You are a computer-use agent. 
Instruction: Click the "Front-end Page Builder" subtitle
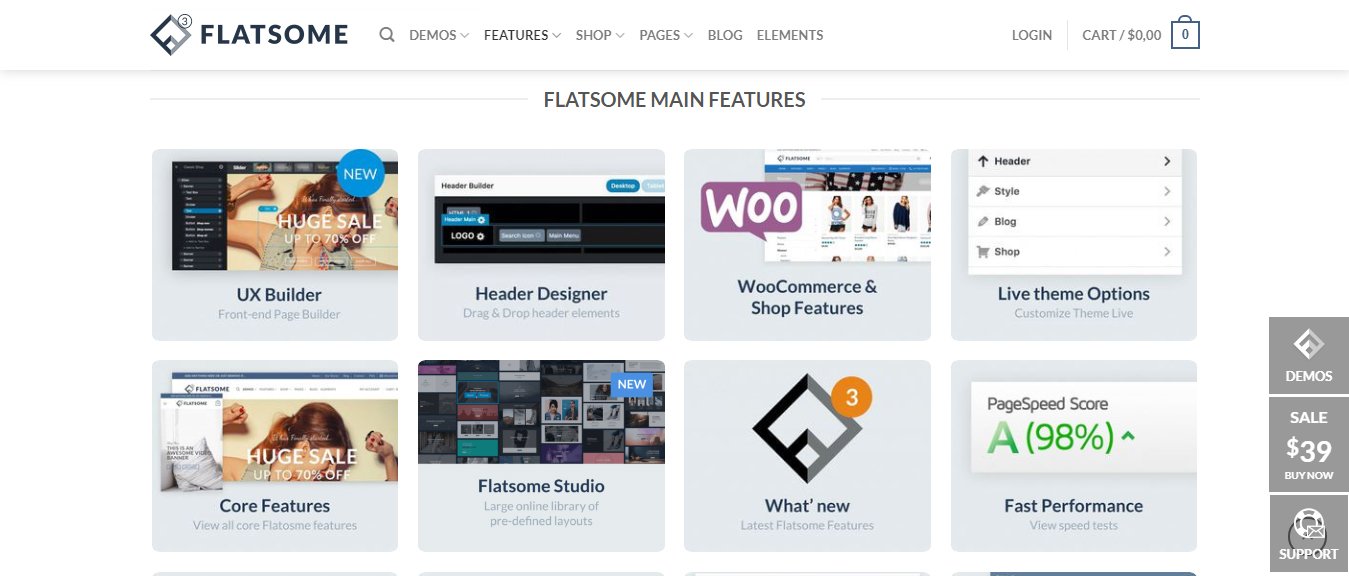279,314
